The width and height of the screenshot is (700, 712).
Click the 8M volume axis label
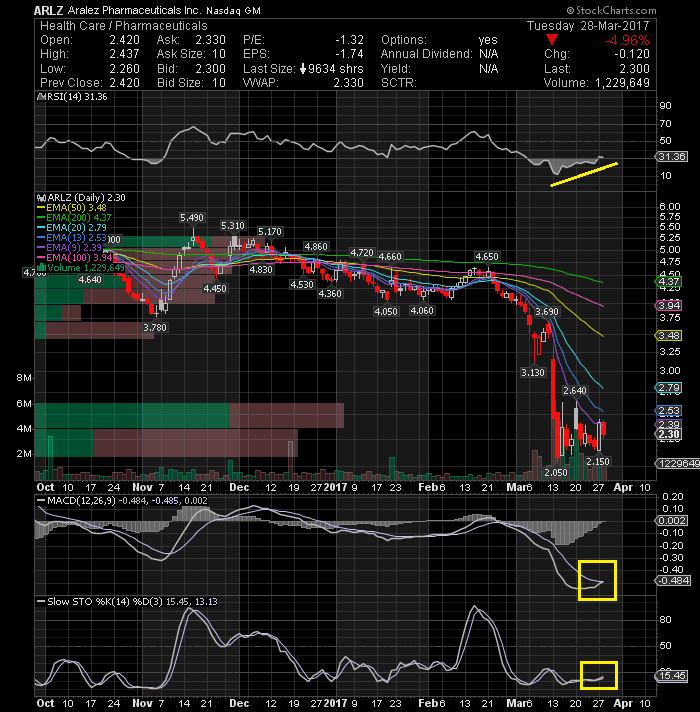pyautogui.click(x=24, y=378)
